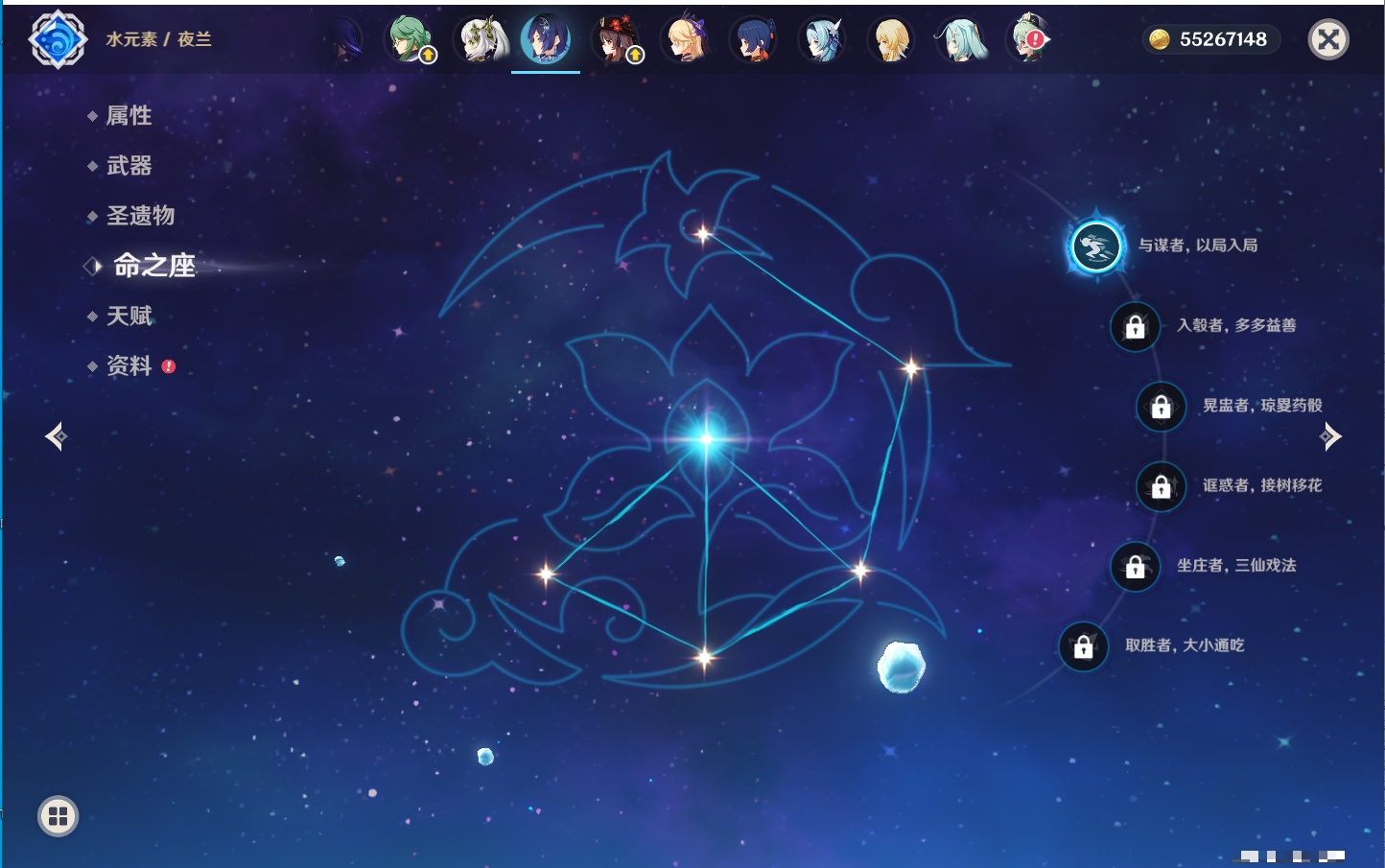The width and height of the screenshot is (1385, 868).
Task: Open the 资料 profile page
Action: coord(129,365)
